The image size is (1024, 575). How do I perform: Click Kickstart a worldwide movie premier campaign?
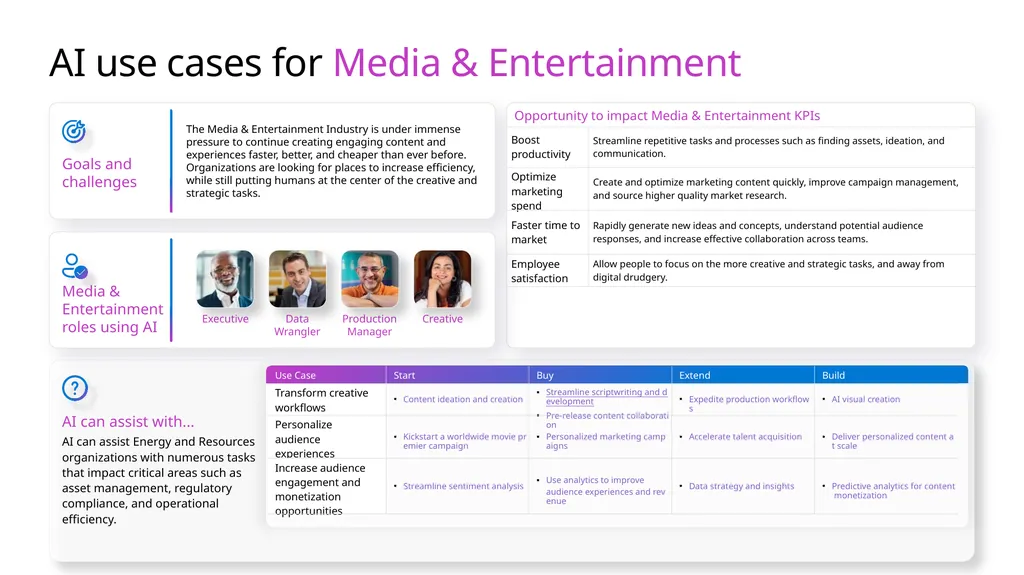(464, 441)
